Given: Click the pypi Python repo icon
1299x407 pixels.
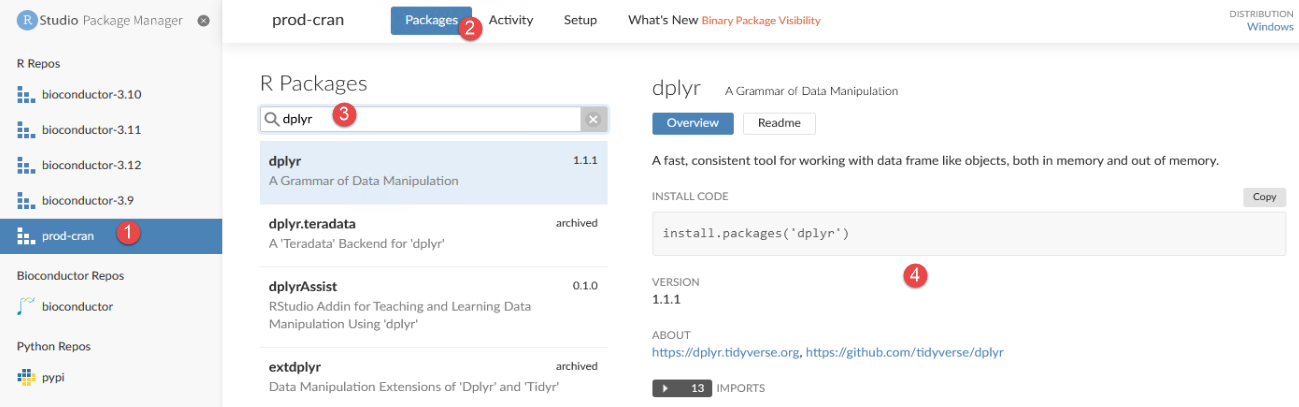Looking at the screenshot, I should (26, 377).
